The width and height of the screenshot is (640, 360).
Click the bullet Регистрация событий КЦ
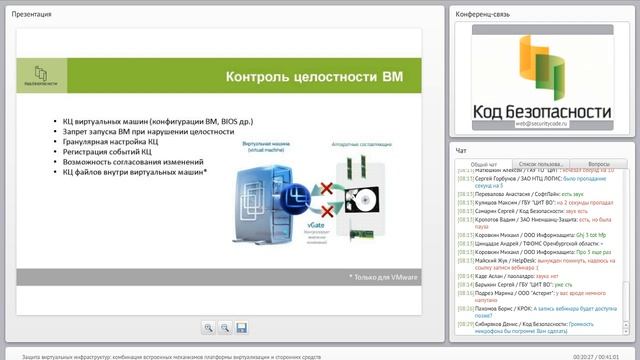107,152
